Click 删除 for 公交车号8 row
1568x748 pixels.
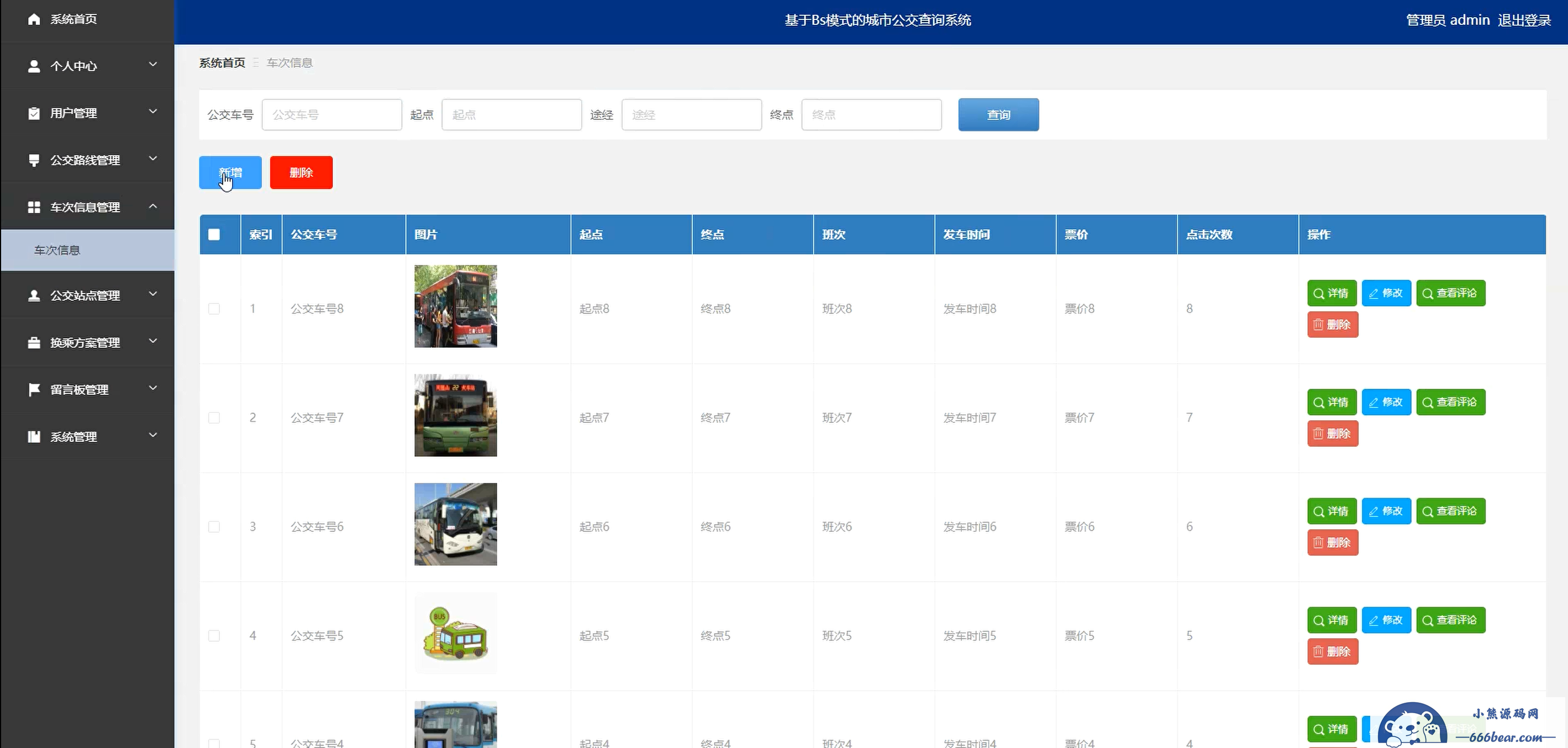1333,325
